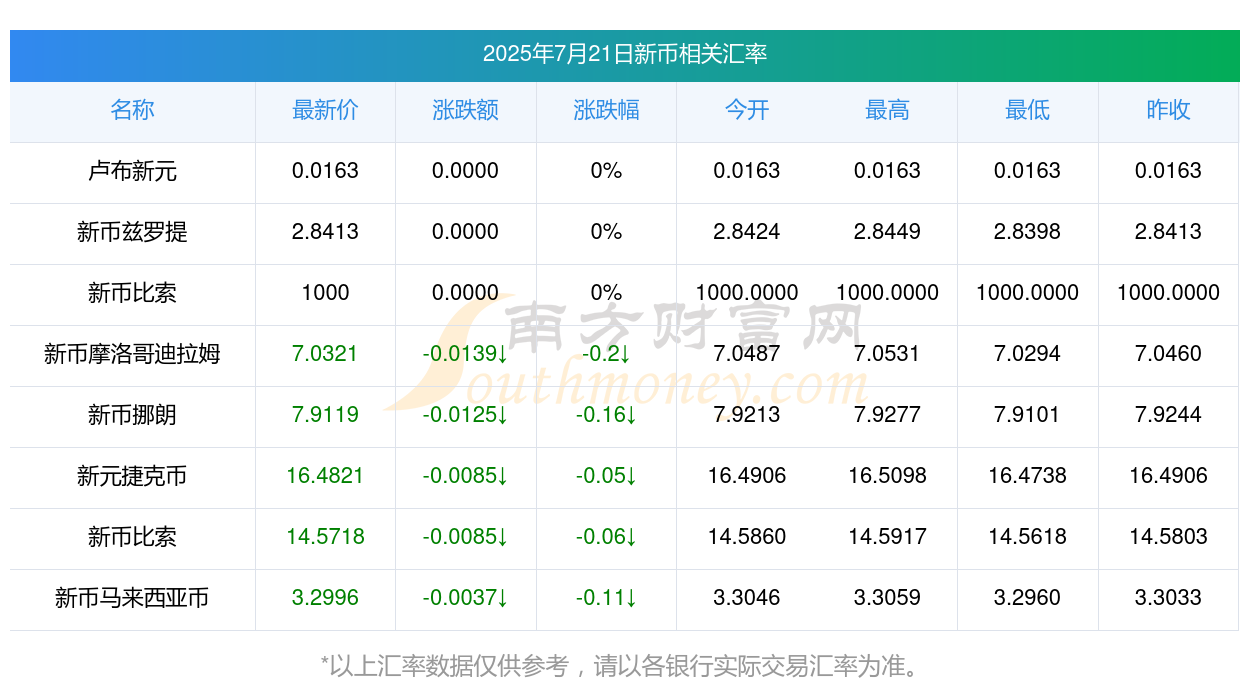
Task: Select the 最新价 column header
Action: coord(325,110)
